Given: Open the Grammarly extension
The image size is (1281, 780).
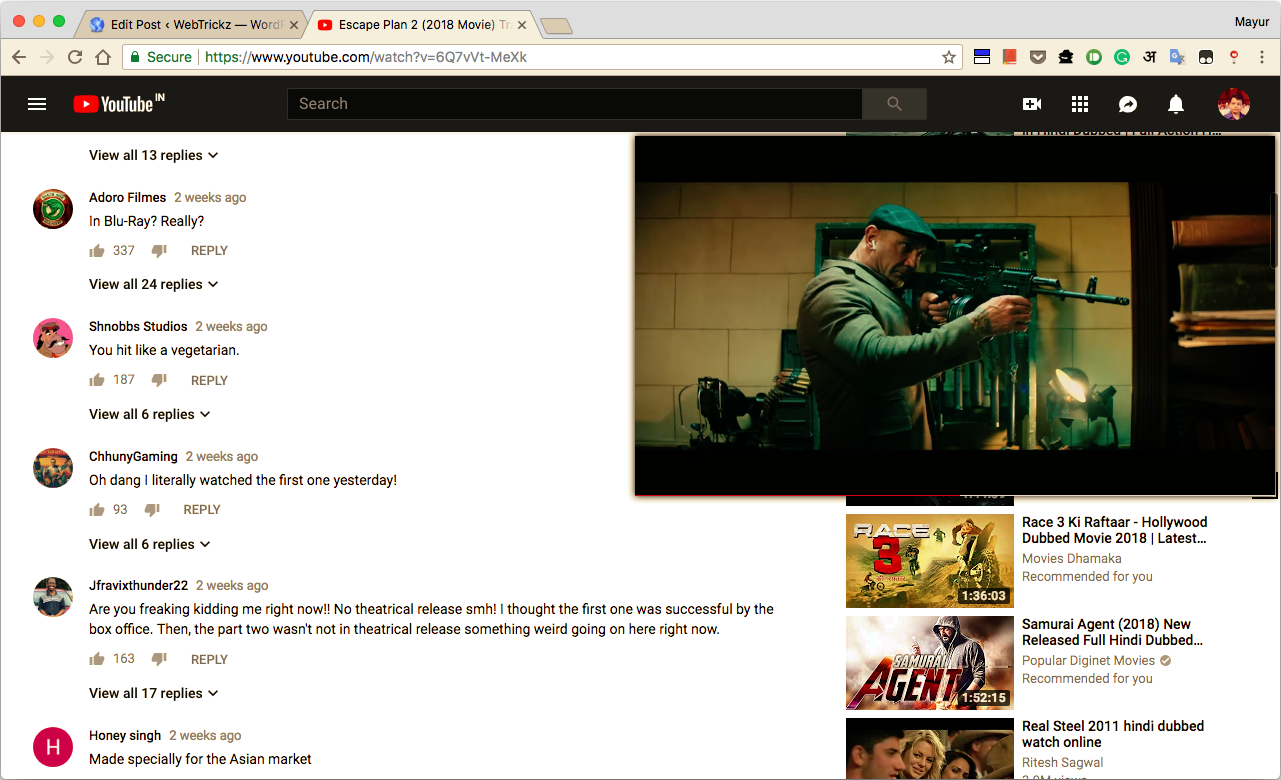Looking at the screenshot, I should [x=1122, y=57].
